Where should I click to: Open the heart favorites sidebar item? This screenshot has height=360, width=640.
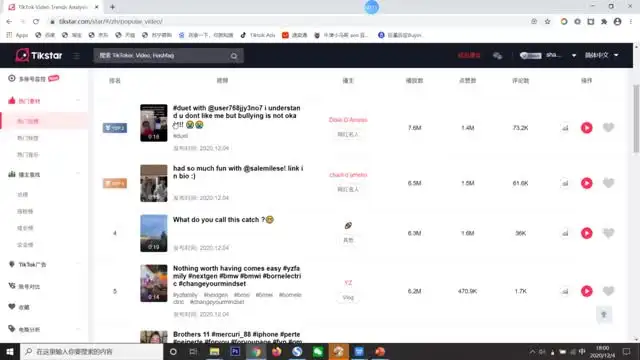coord(19,307)
